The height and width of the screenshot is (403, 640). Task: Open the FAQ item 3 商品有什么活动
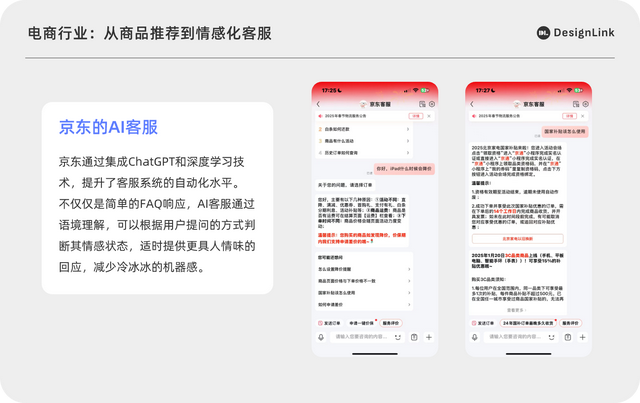(364, 141)
